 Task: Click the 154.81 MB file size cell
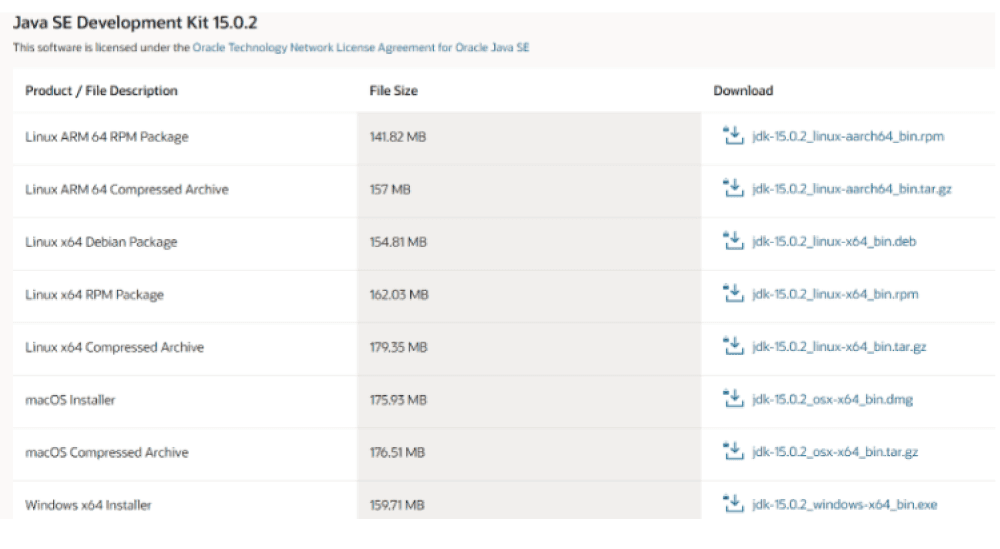(529, 242)
